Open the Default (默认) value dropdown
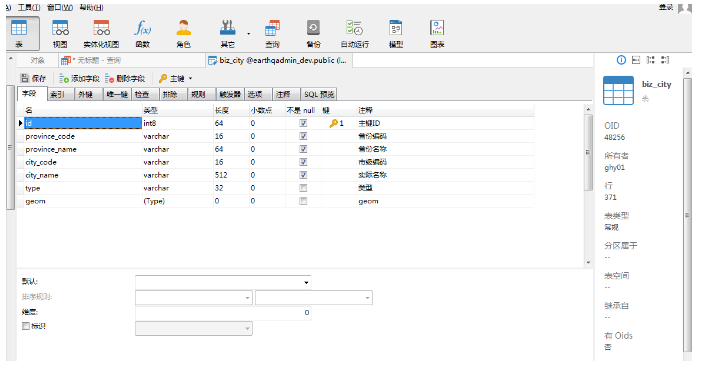The image size is (701, 365). click(x=306, y=283)
